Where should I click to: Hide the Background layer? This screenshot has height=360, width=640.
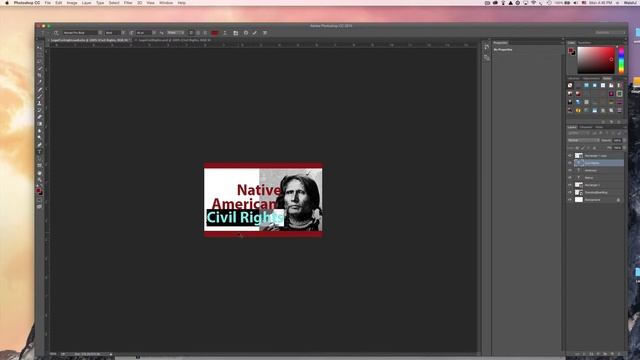570,200
